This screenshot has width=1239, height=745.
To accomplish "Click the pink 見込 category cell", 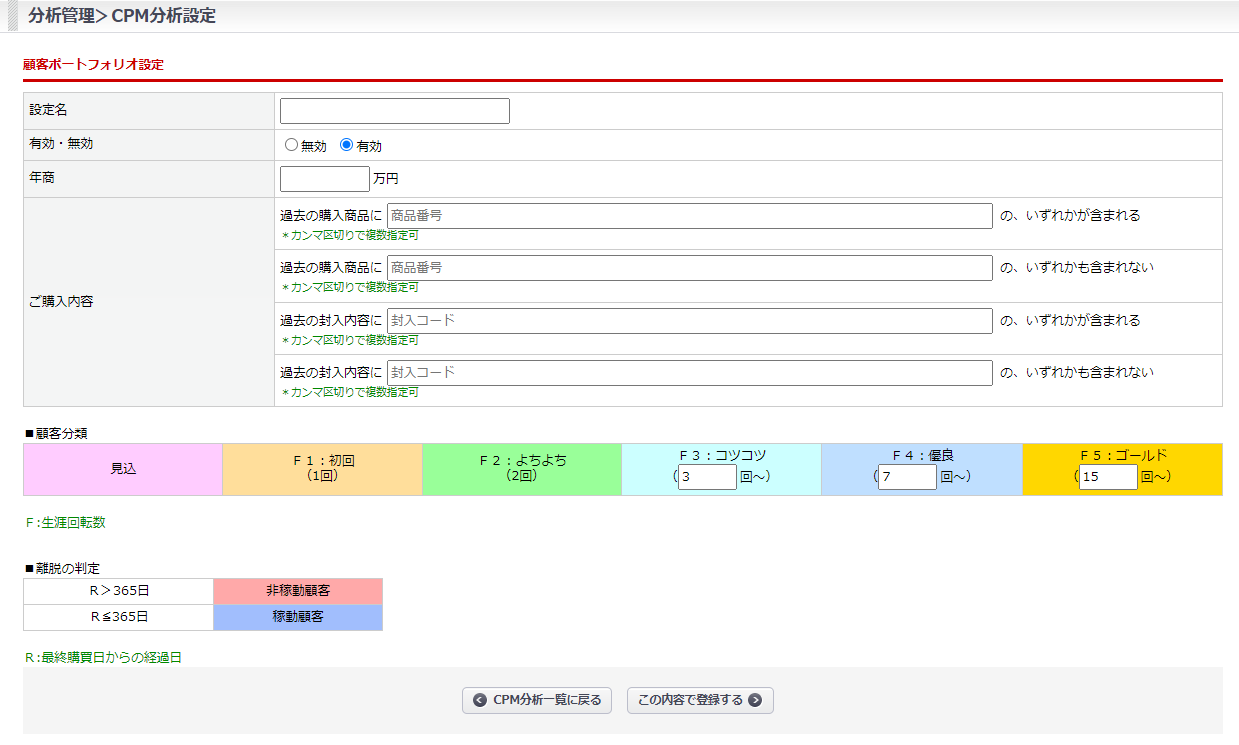I will tap(123, 469).
